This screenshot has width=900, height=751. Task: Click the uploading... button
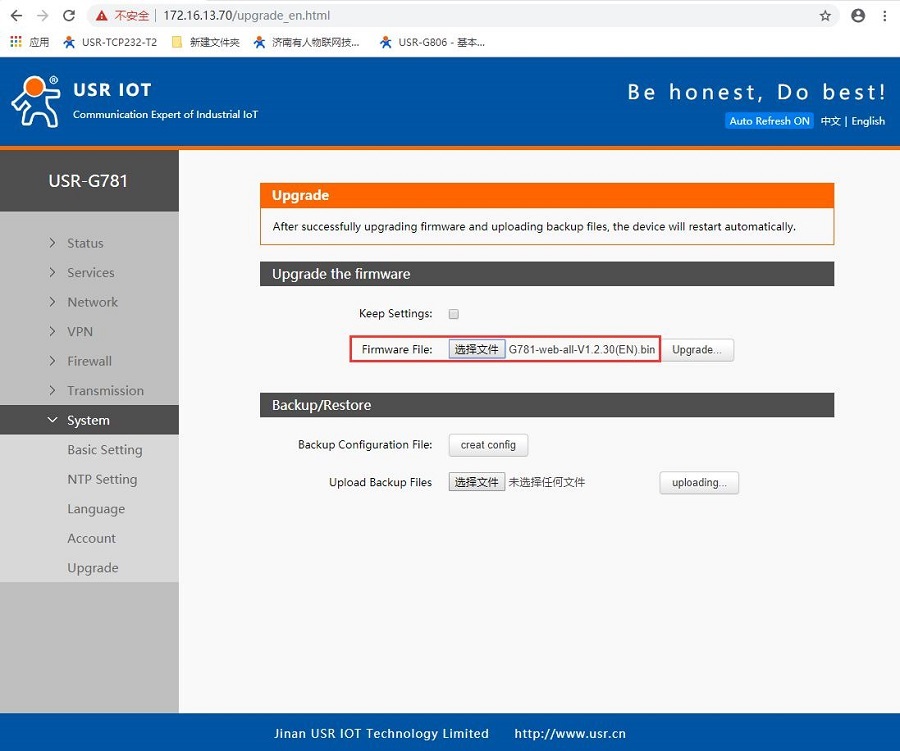699,482
